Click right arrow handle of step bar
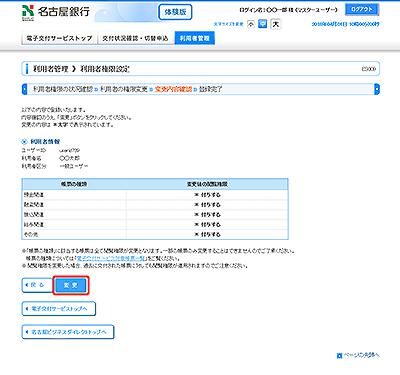This screenshot has height=375, width=400. click(377, 89)
